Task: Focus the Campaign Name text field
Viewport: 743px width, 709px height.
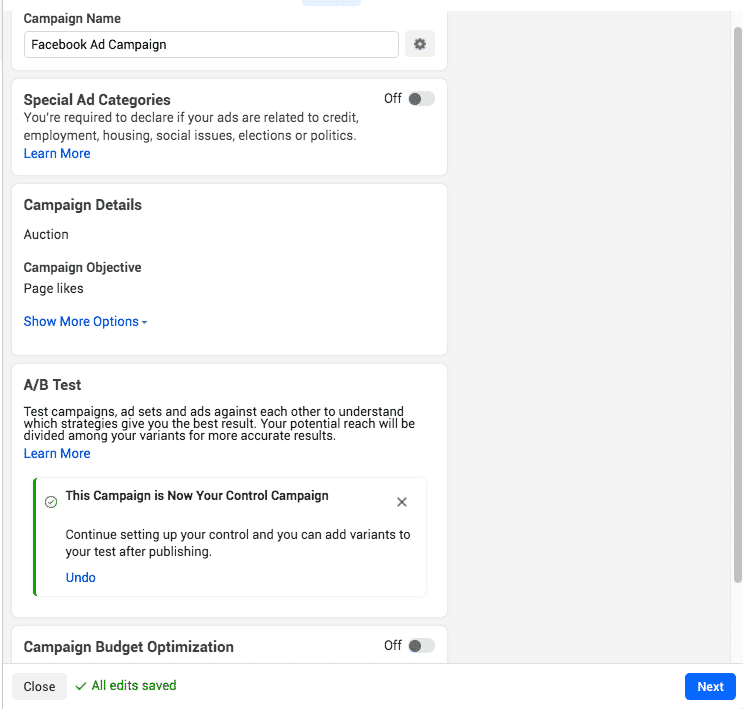Action: (x=211, y=44)
